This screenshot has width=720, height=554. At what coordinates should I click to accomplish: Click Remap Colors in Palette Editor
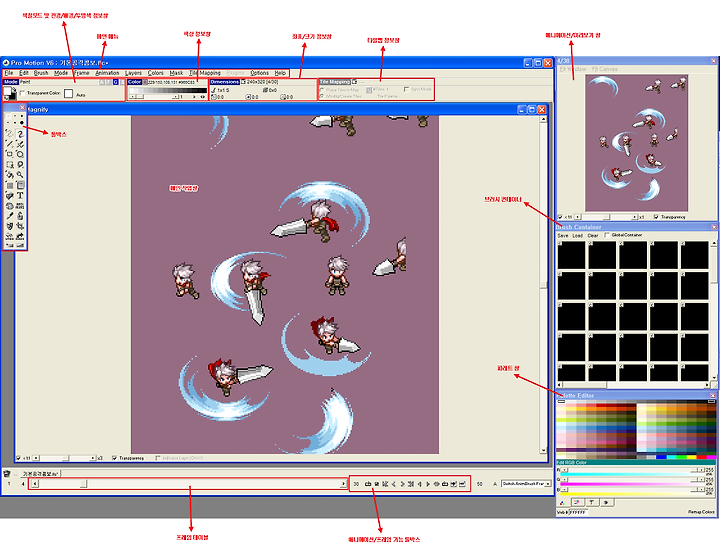[701, 512]
